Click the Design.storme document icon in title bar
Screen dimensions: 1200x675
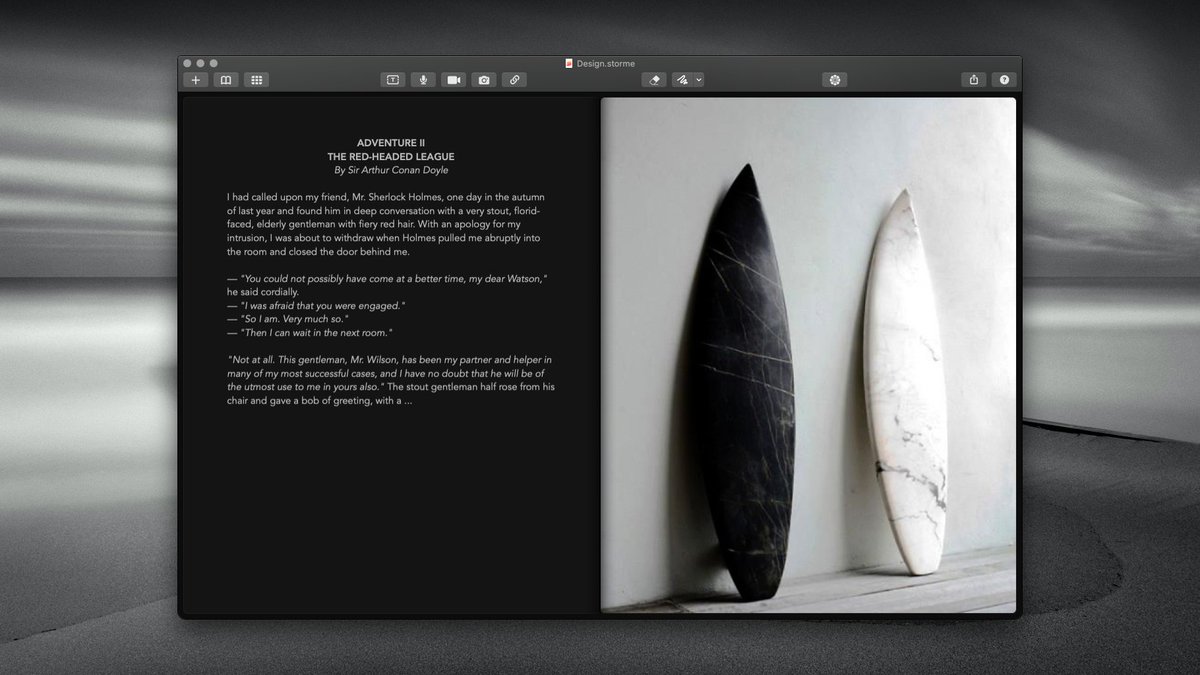(570, 62)
